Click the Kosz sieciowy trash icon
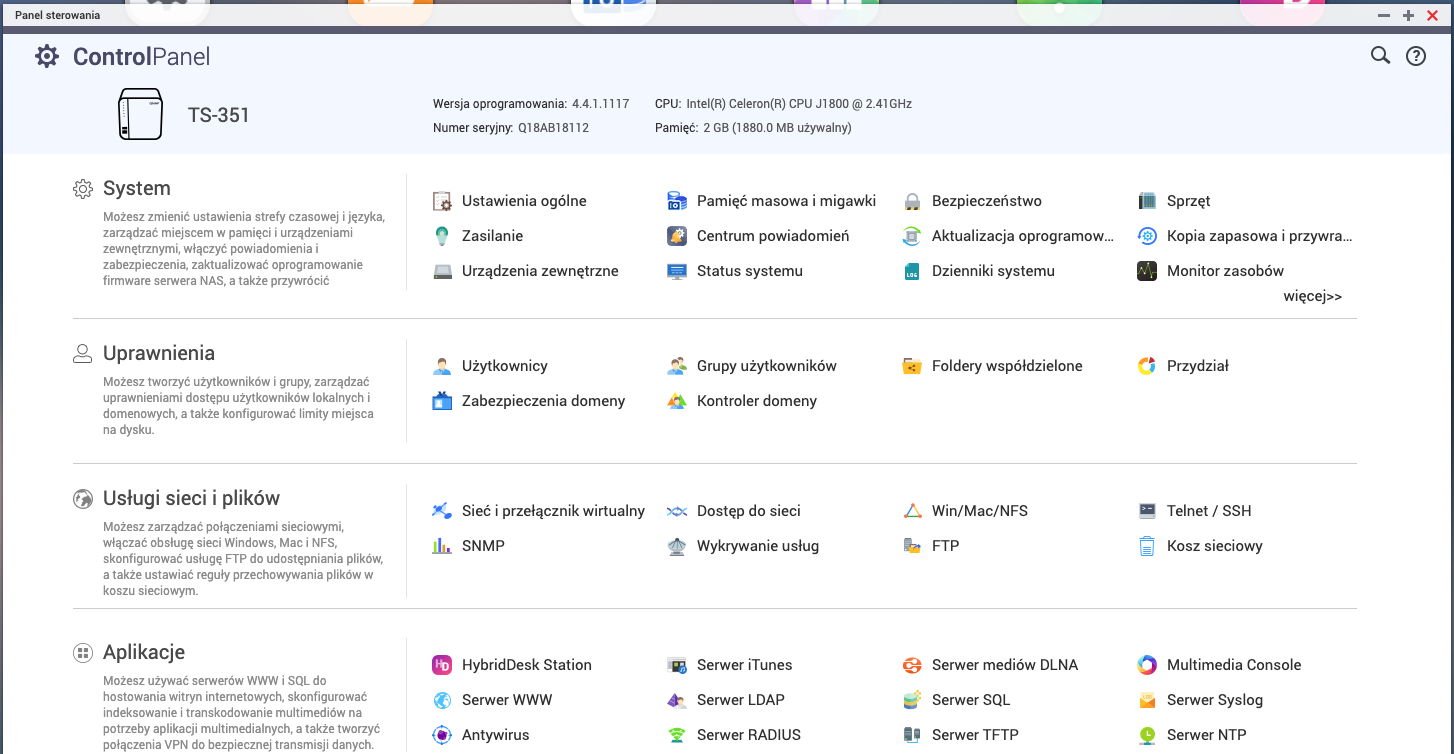1454x754 pixels. coord(1147,546)
